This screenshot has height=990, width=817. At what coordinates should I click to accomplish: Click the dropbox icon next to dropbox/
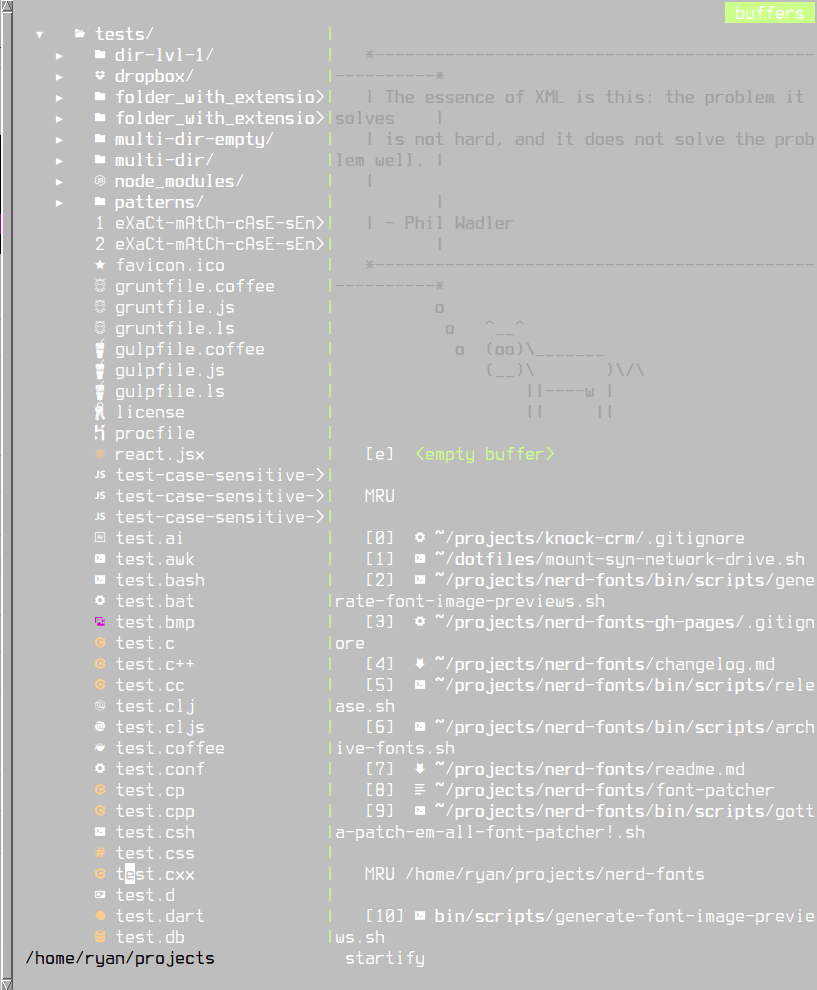point(100,76)
